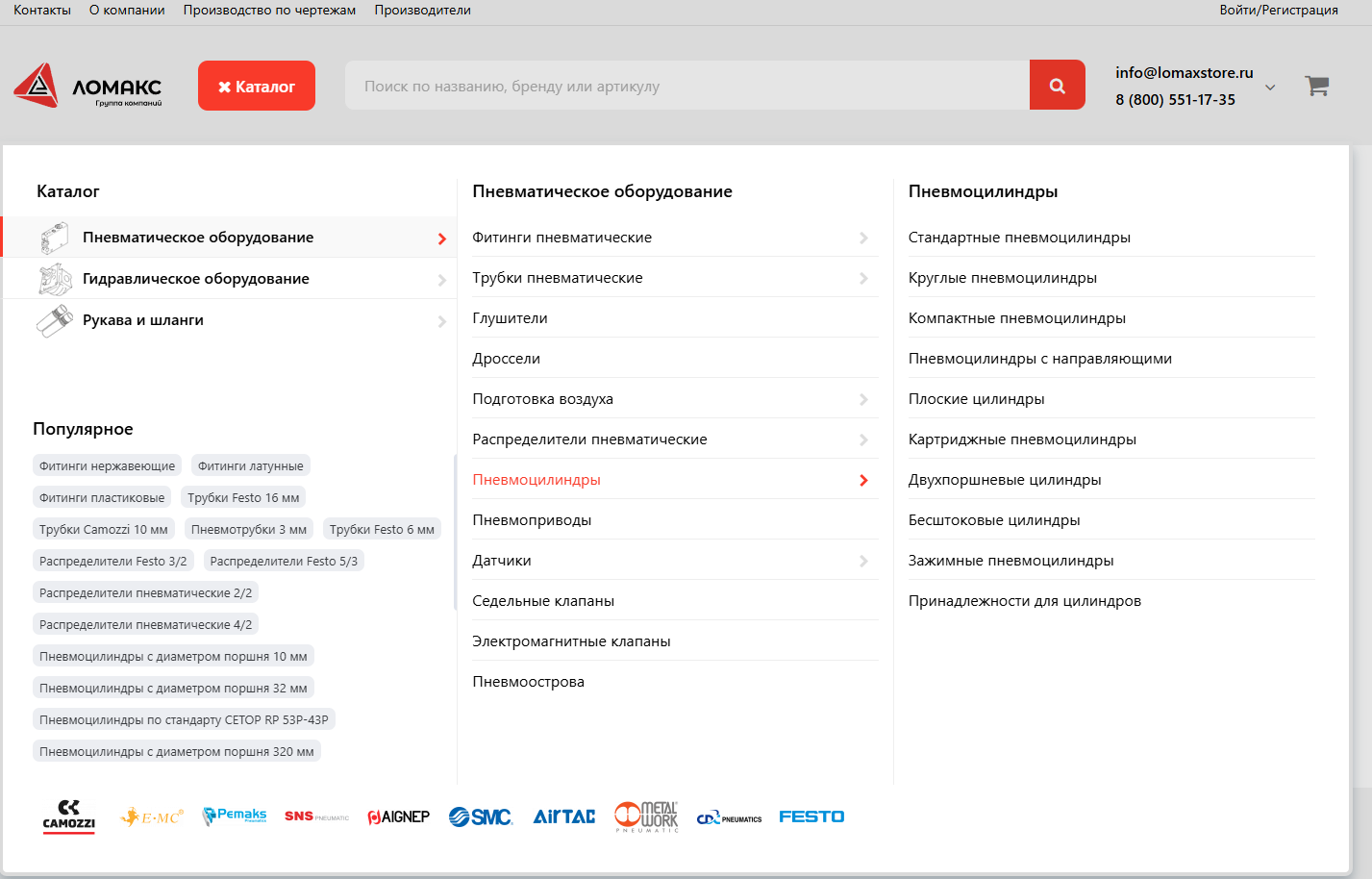Click the AirTAC brand logo
Viewport: 1372px width, 879px height.
(x=564, y=816)
